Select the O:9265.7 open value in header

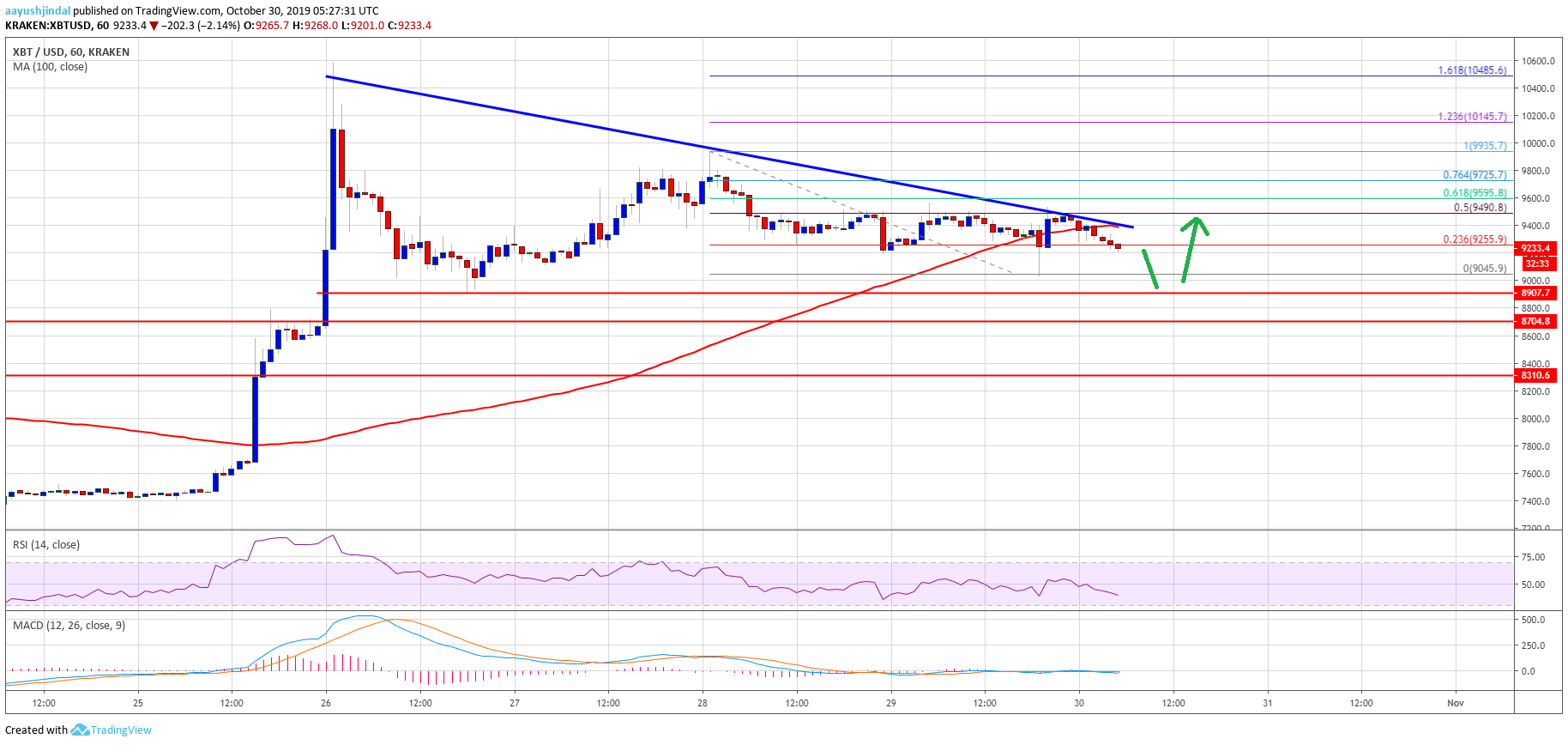[x=267, y=26]
